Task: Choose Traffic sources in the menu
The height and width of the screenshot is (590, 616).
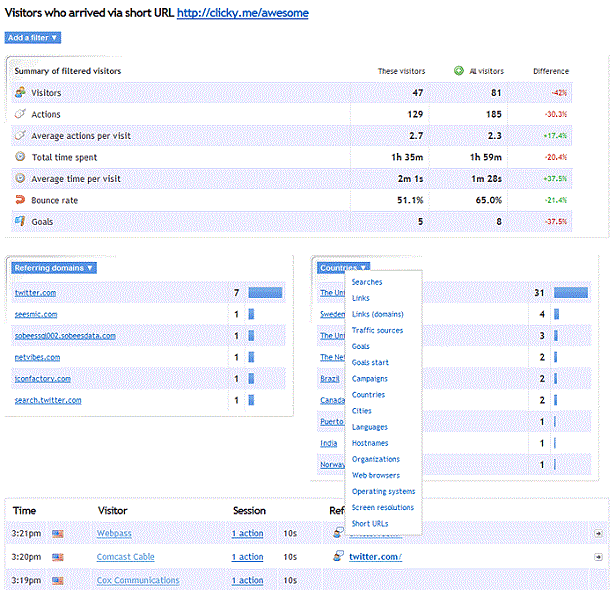Action: click(377, 330)
